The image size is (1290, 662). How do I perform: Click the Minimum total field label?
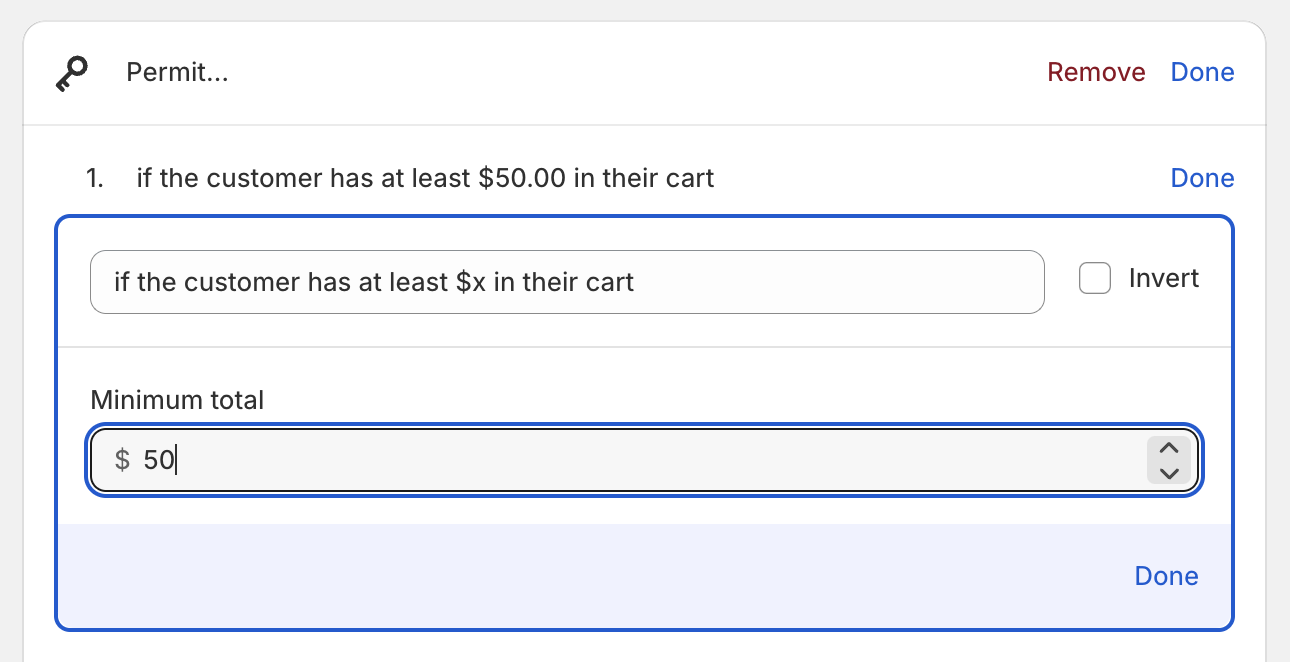[x=177, y=400]
